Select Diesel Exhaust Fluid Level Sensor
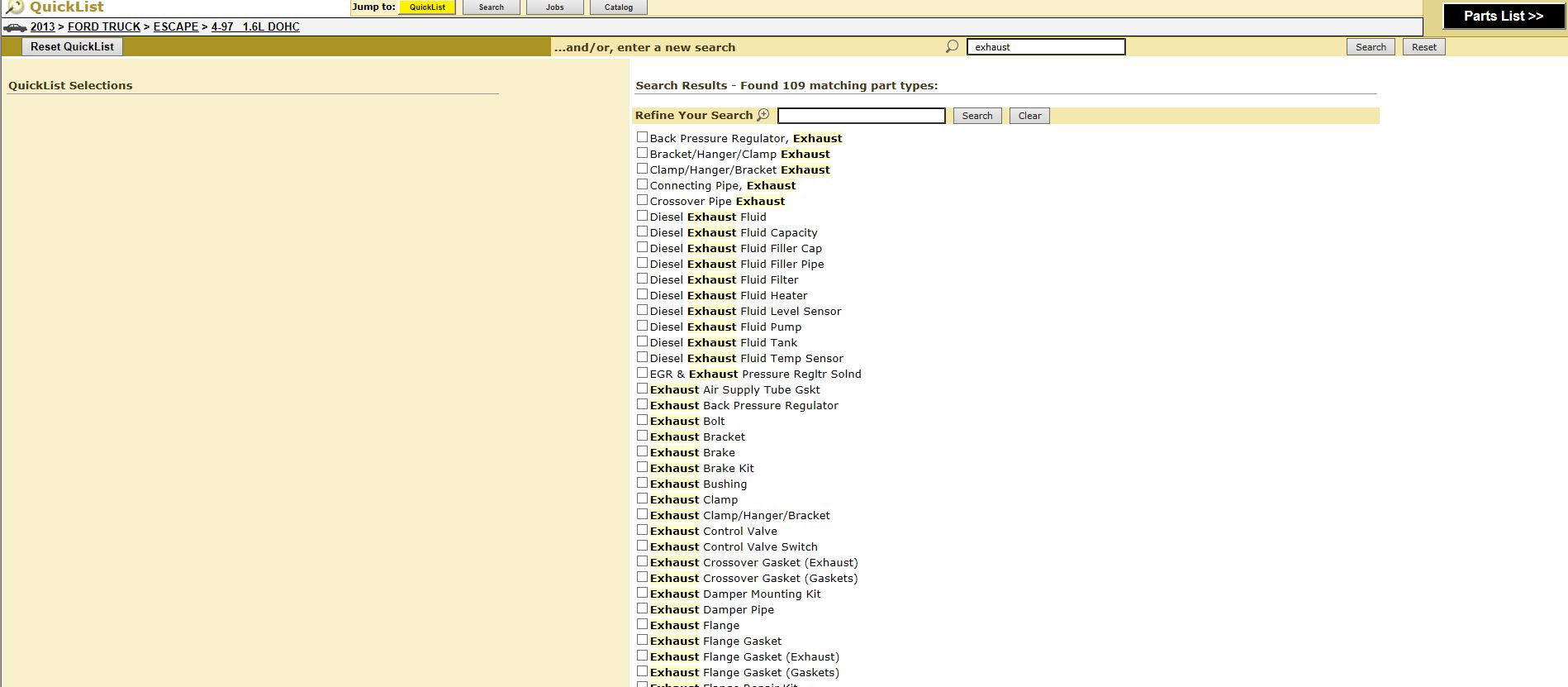The width and height of the screenshot is (1568, 687). [642, 310]
